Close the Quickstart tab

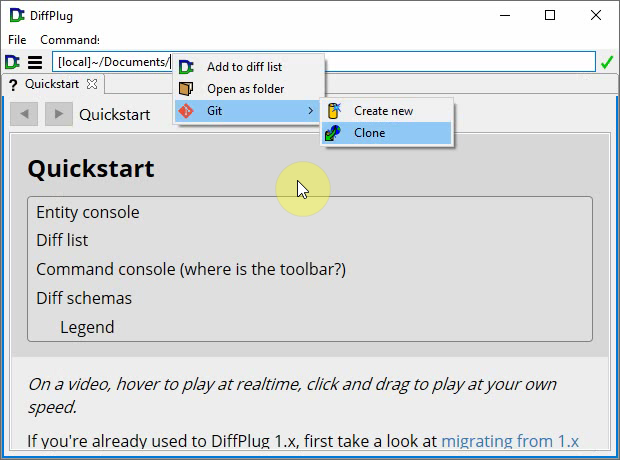click(x=92, y=84)
